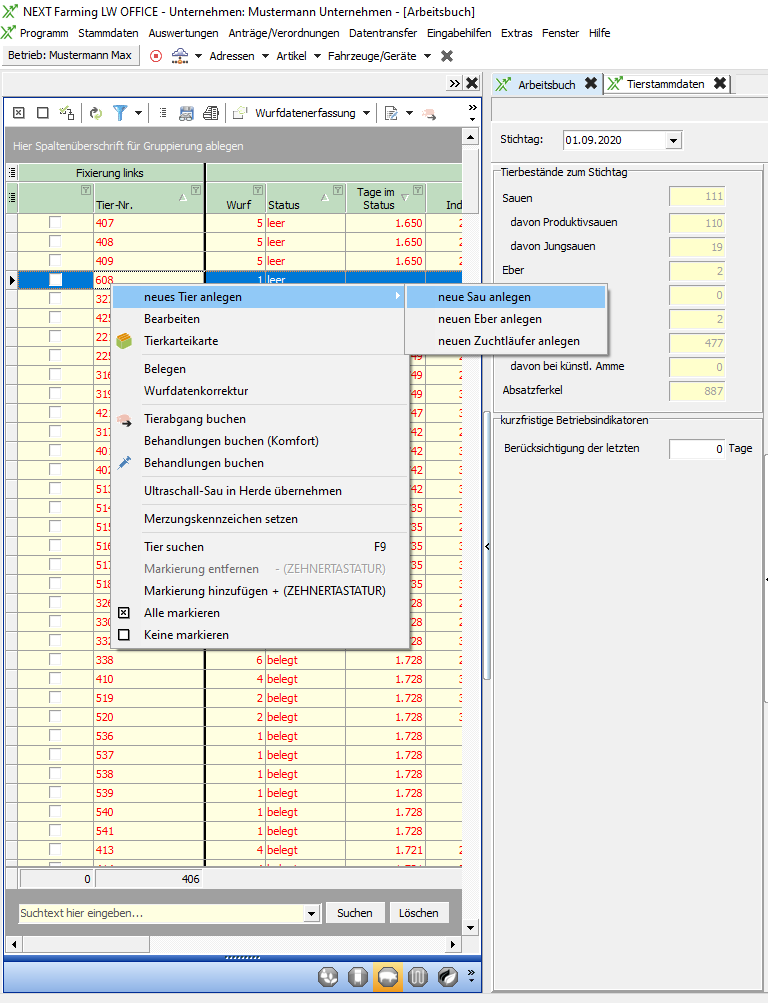Click the refresh icon in grid toolbar
The image size is (768, 1003).
pos(96,113)
